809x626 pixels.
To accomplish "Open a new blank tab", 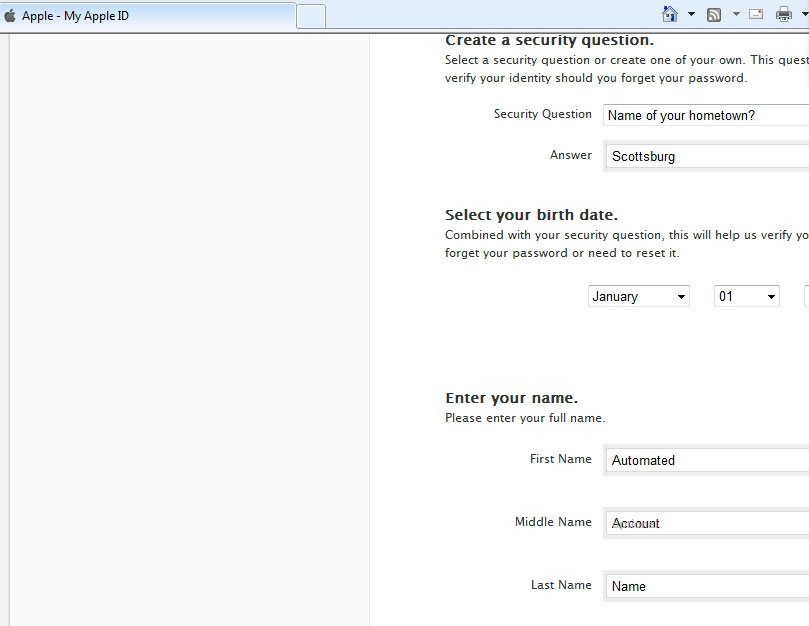I will tap(311, 17).
